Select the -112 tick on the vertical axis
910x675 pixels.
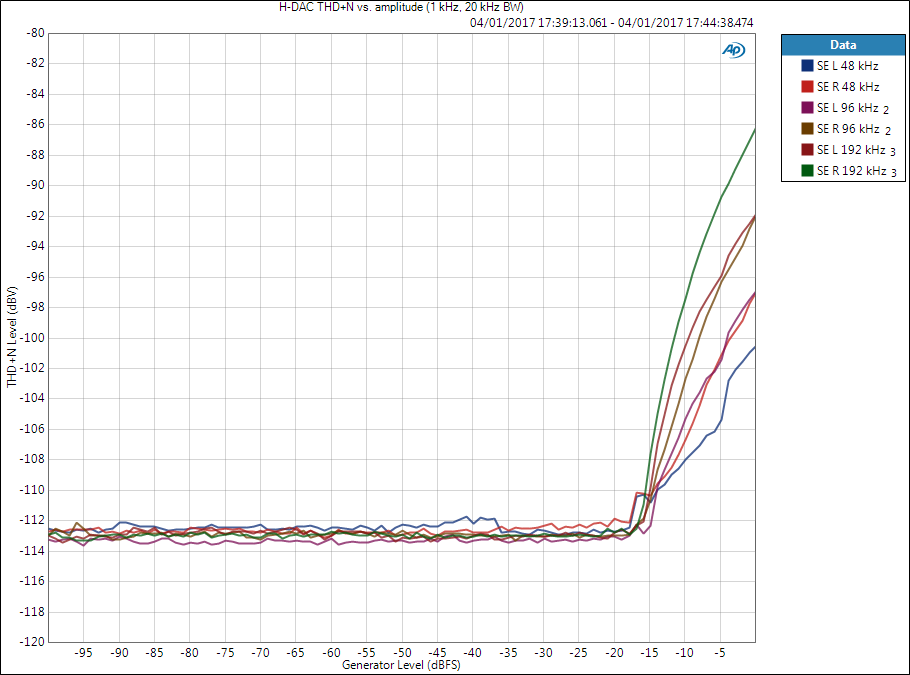click(x=33, y=520)
